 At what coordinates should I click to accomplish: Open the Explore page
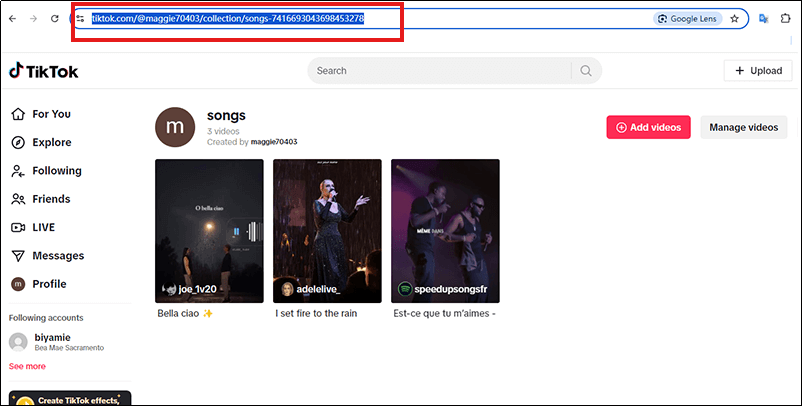pyautogui.click(x=52, y=142)
